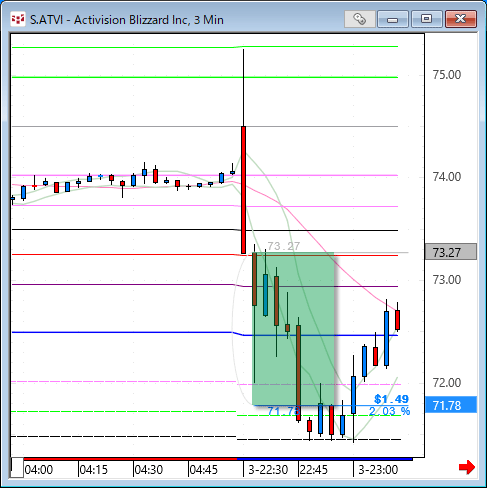The width and height of the screenshot is (487, 488).
Task: Click the chart app icon in the title bar
Action: [x=18, y=19]
